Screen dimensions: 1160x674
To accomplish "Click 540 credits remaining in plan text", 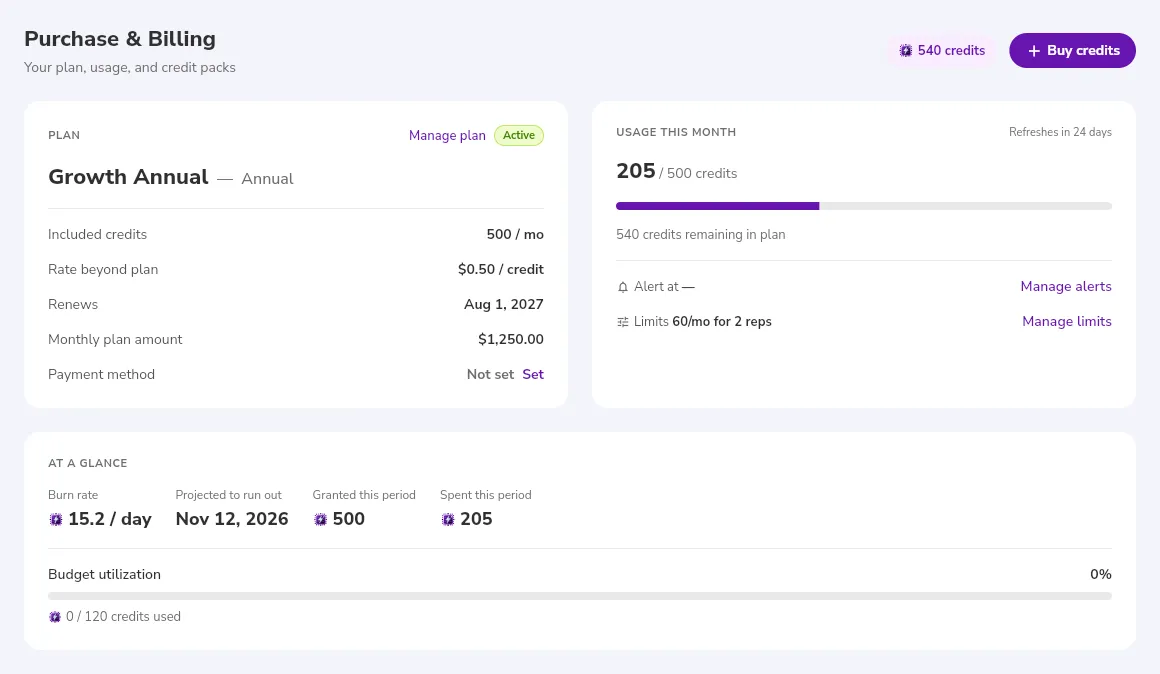I will (x=701, y=235).
